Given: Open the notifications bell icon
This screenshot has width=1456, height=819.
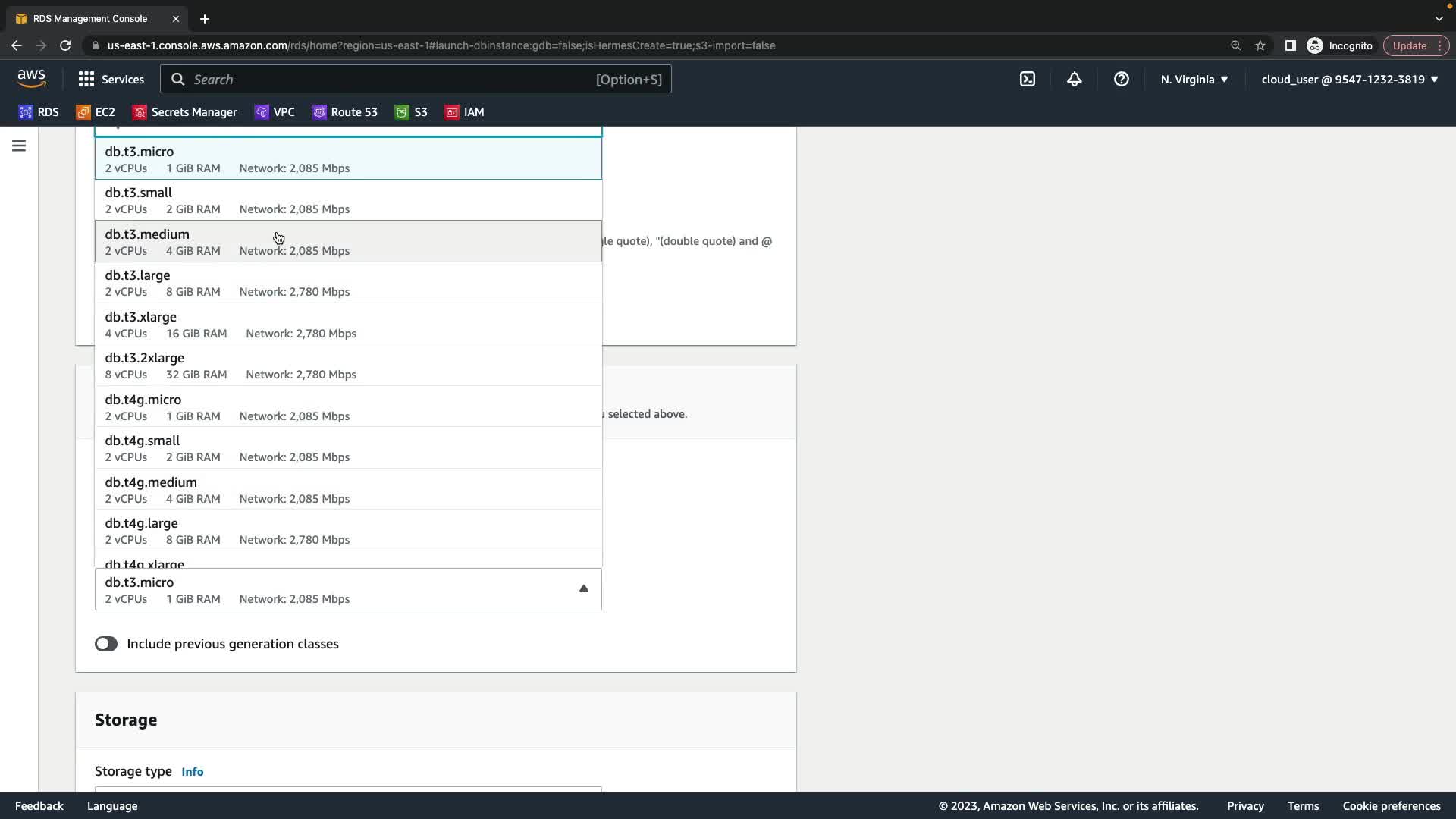Looking at the screenshot, I should coord(1075,79).
